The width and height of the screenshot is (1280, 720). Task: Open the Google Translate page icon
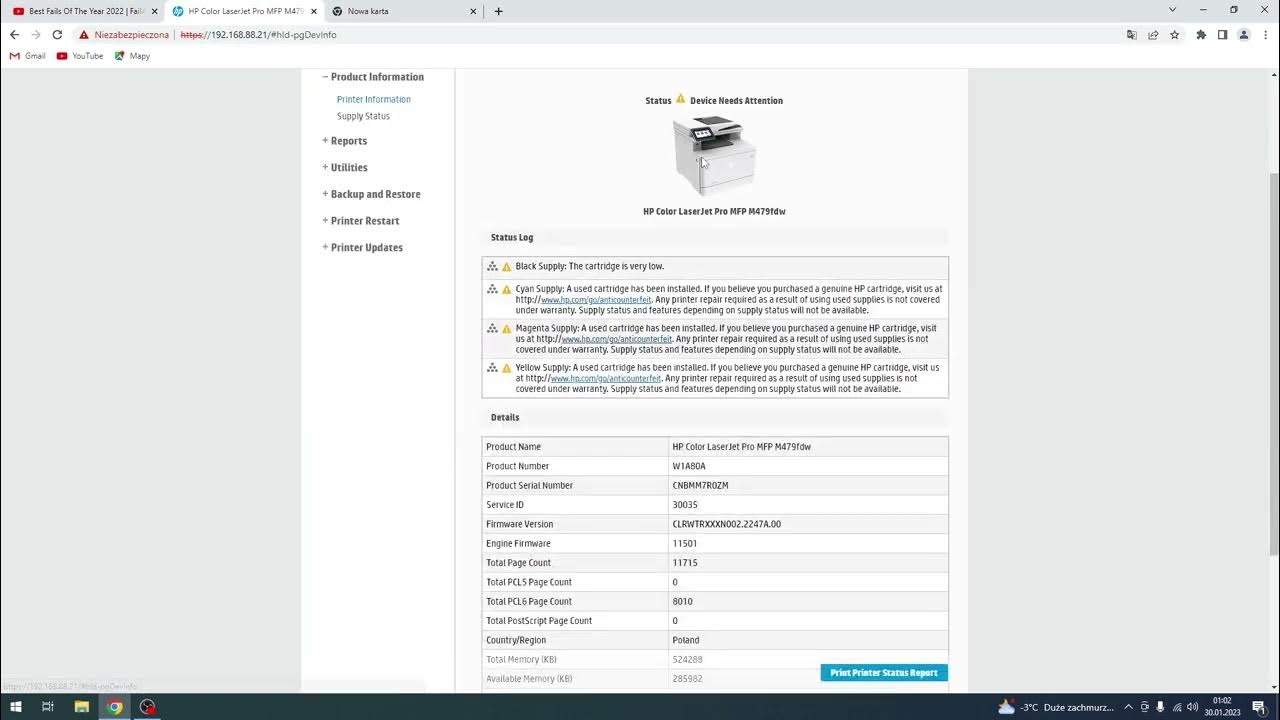coord(1131,34)
